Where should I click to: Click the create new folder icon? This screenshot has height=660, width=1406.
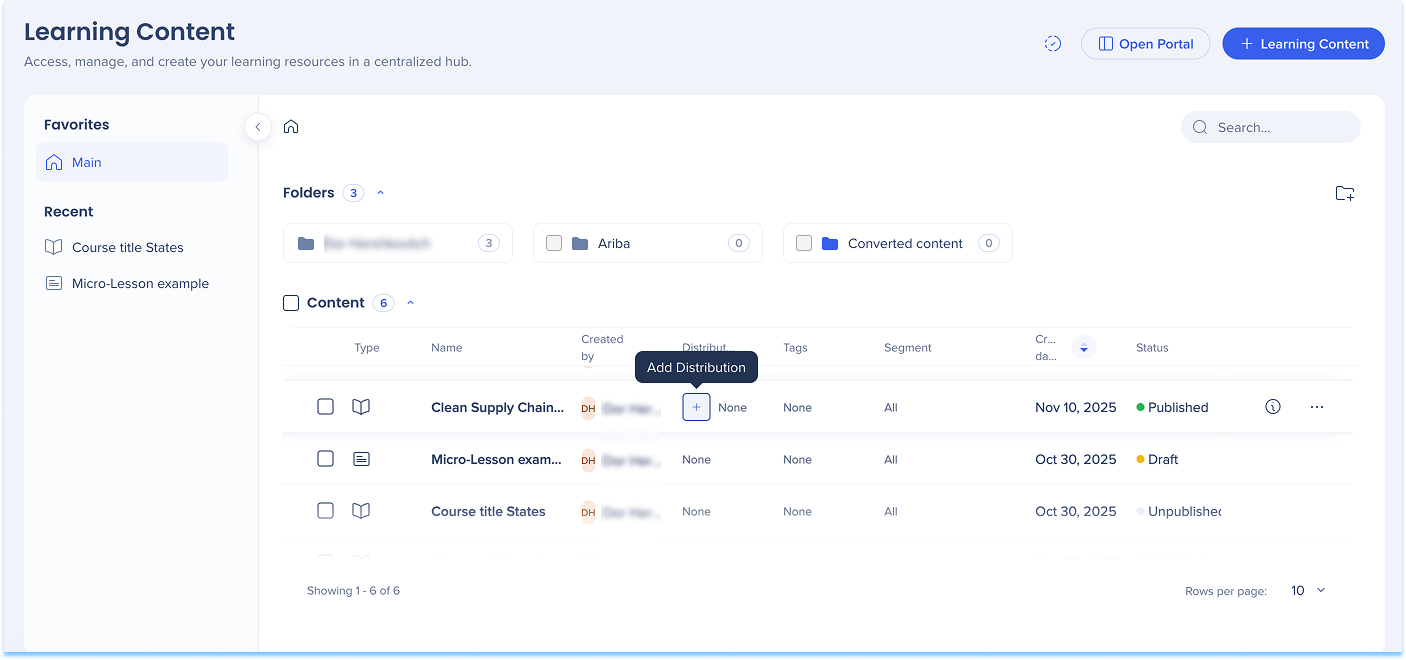pyautogui.click(x=1344, y=193)
